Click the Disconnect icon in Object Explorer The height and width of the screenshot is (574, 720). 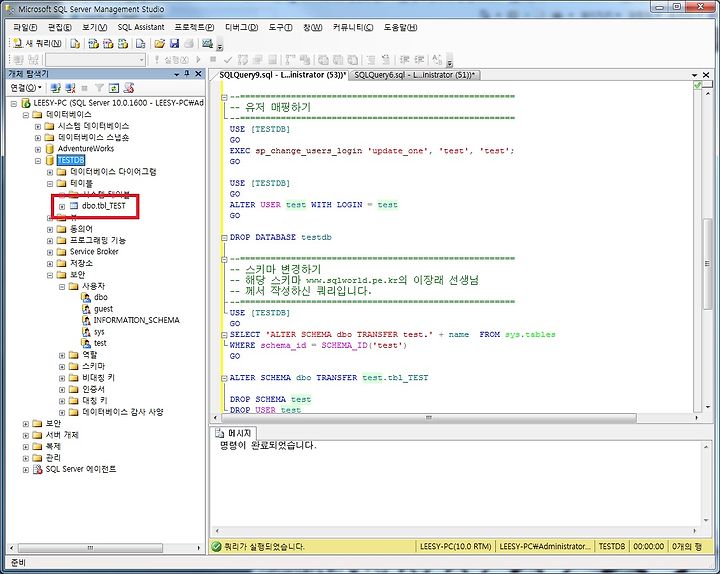pos(70,88)
